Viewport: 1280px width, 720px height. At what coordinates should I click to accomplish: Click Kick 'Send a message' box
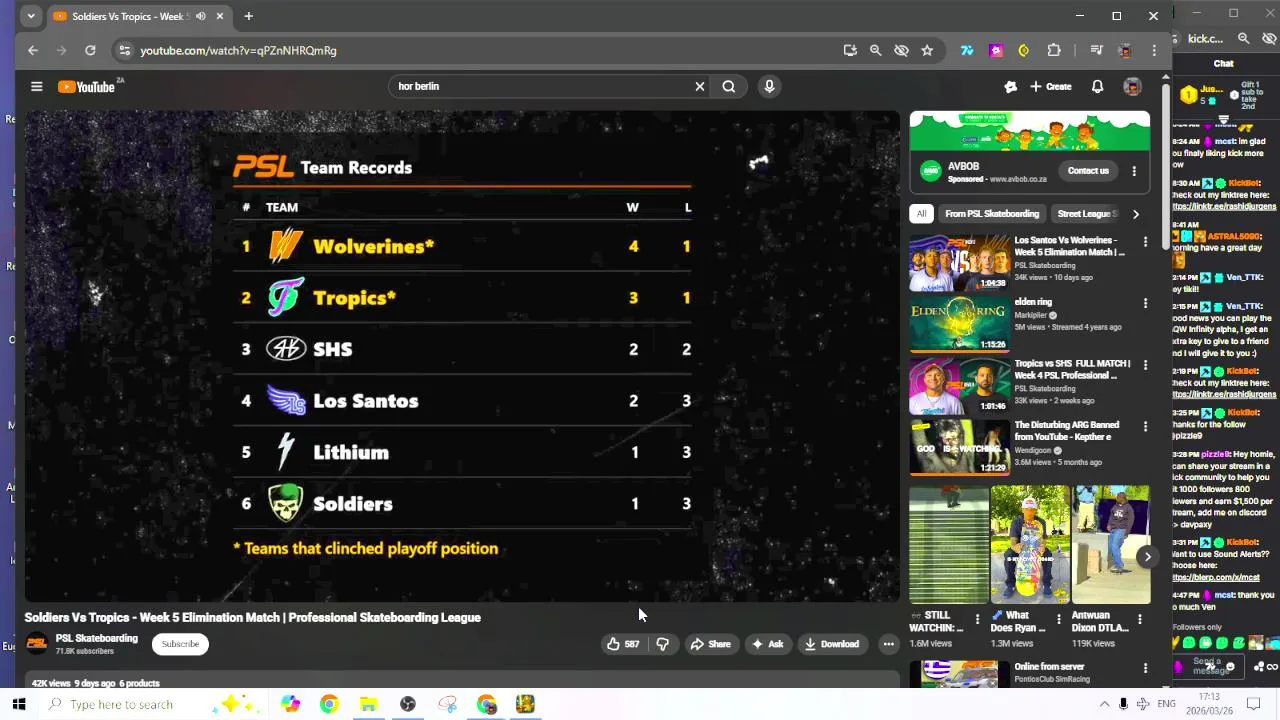[1208, 666]
